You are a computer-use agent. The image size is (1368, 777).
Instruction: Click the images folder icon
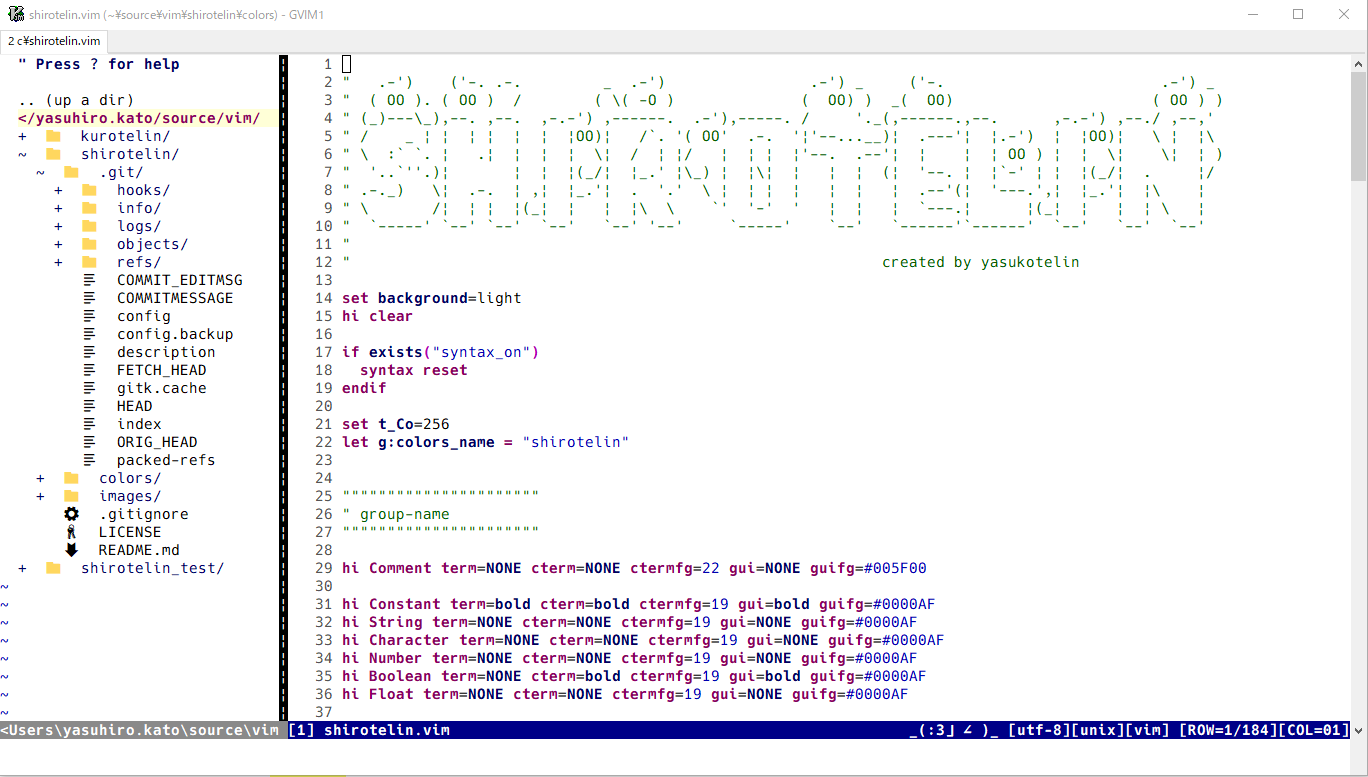71,496
